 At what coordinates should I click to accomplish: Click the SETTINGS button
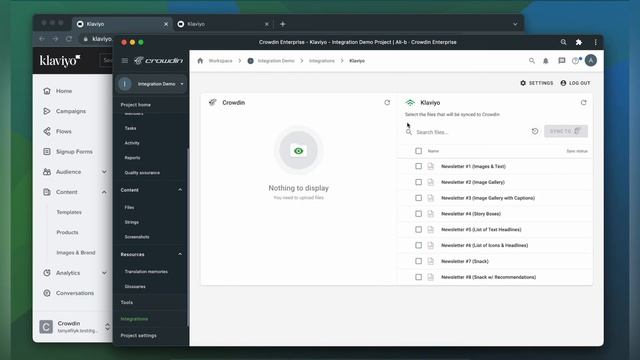tap(537, 83)
